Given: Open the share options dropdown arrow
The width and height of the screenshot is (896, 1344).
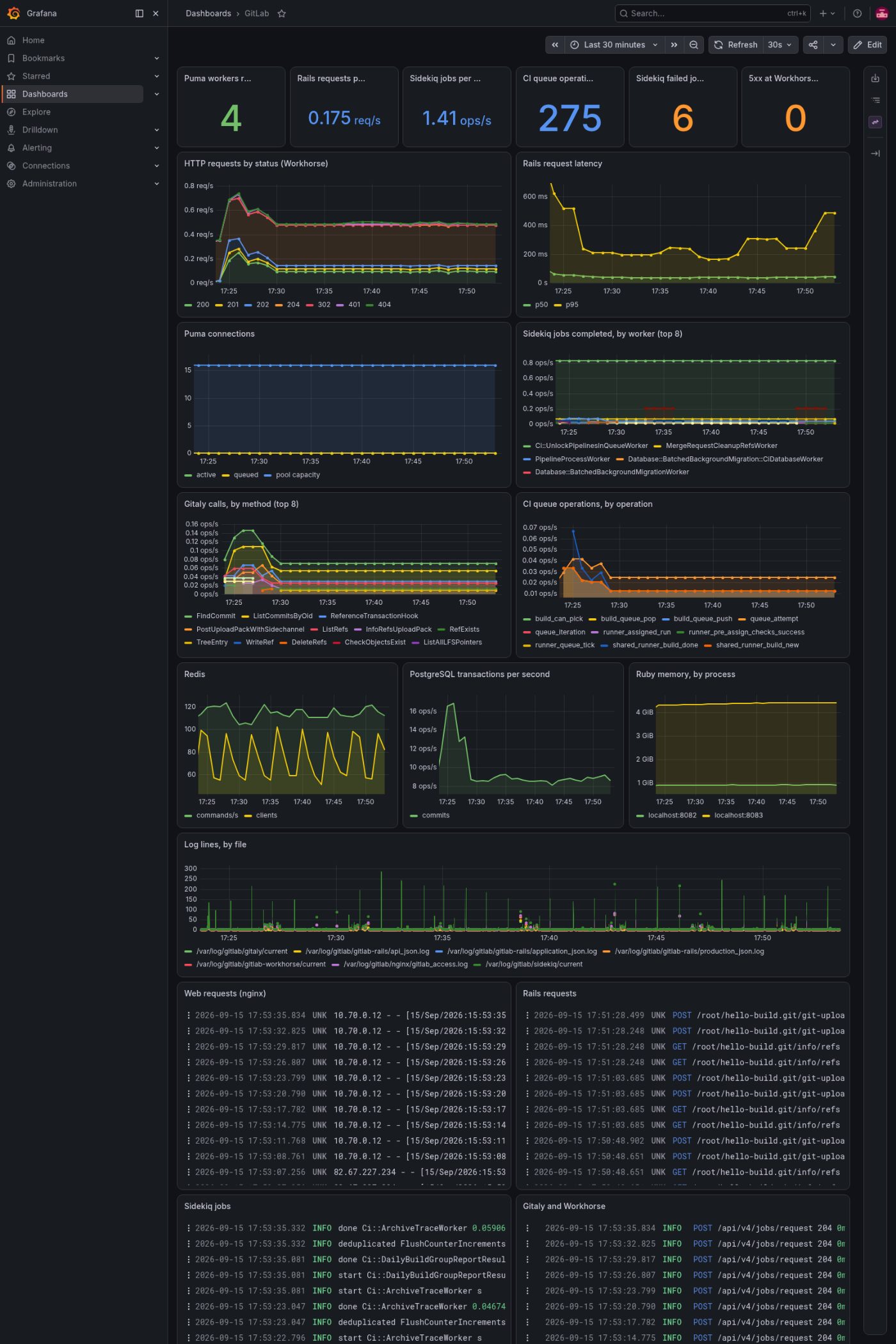Looking at the screenshot, I should (x=833, y=45).
